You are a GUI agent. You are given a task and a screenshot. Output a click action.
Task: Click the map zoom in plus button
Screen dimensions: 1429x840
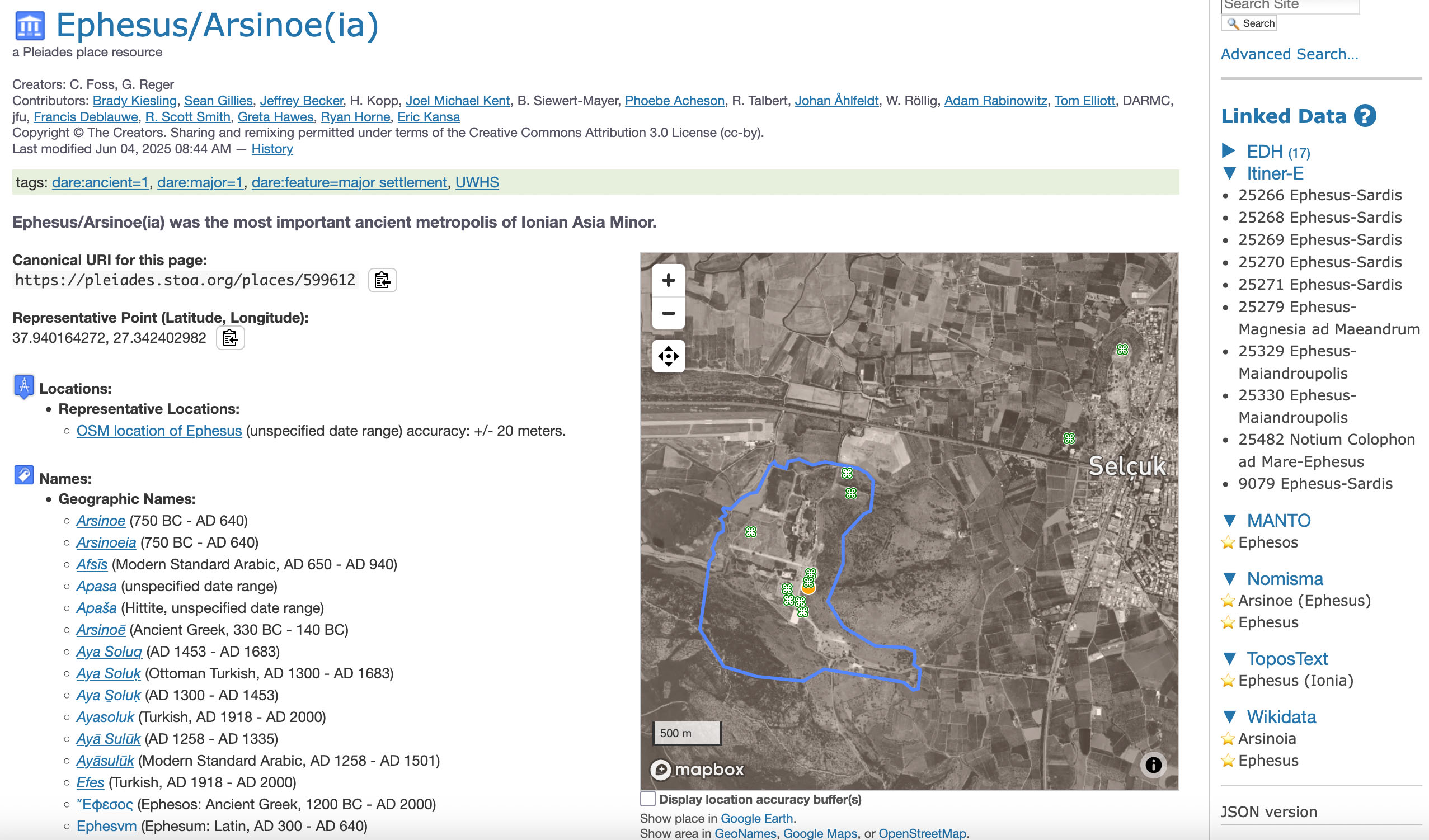pyautogui.click(x=668, y=280)
